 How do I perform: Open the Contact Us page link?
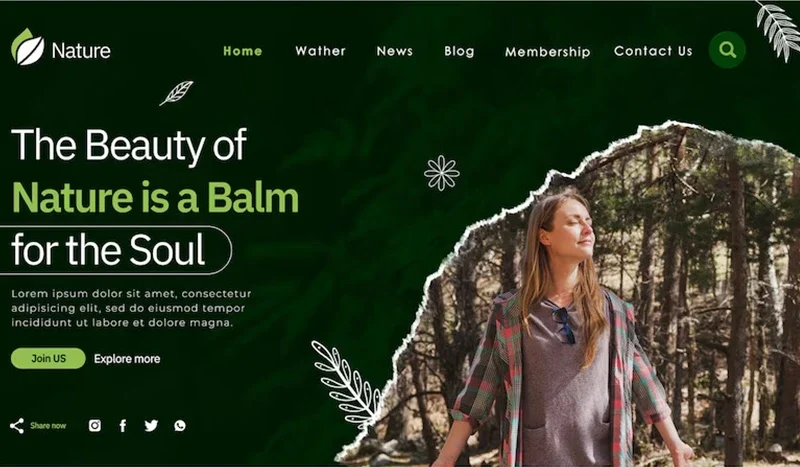pyautogui.click(x=653, y=51)
